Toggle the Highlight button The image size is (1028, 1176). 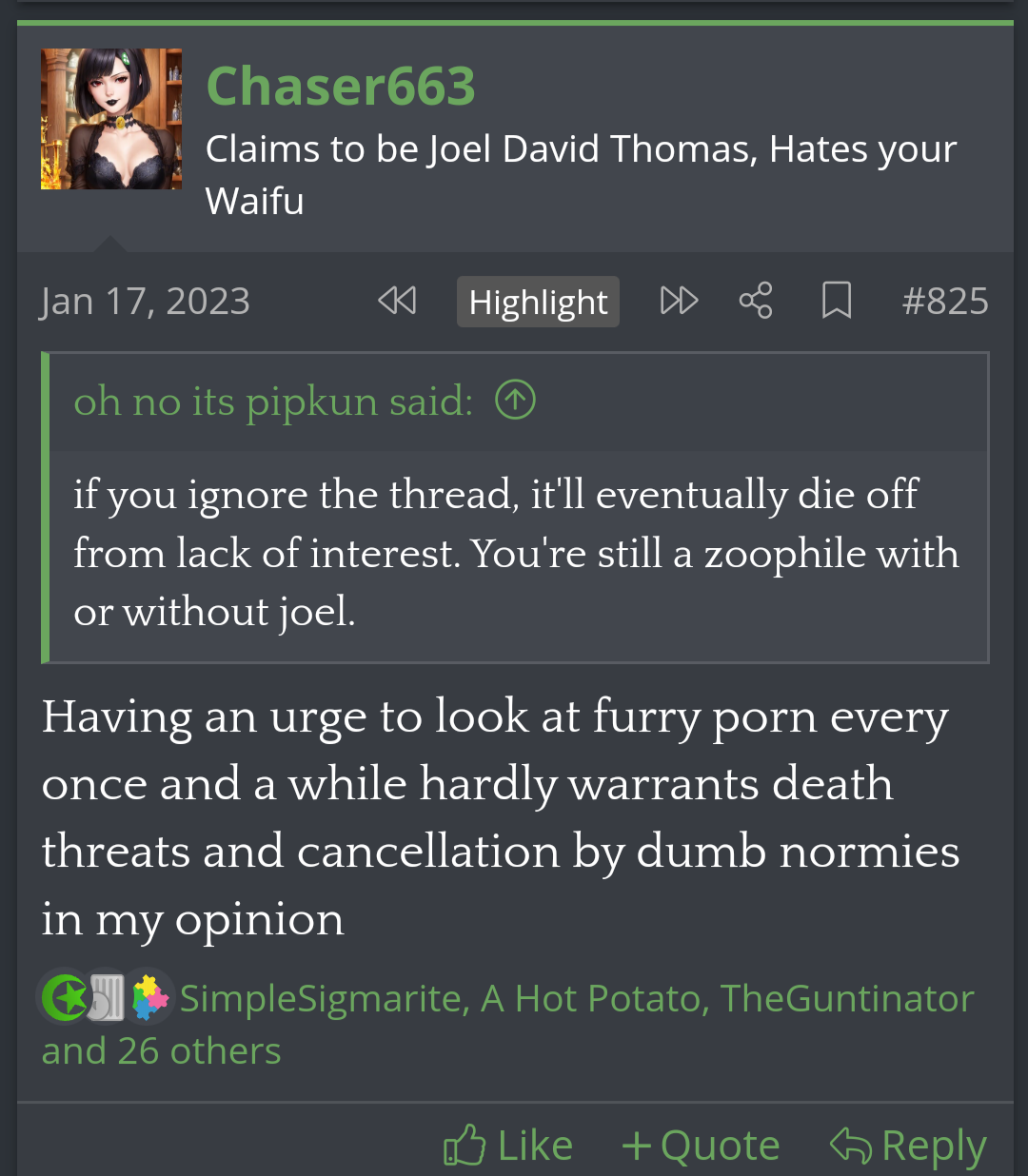point(538,302)
